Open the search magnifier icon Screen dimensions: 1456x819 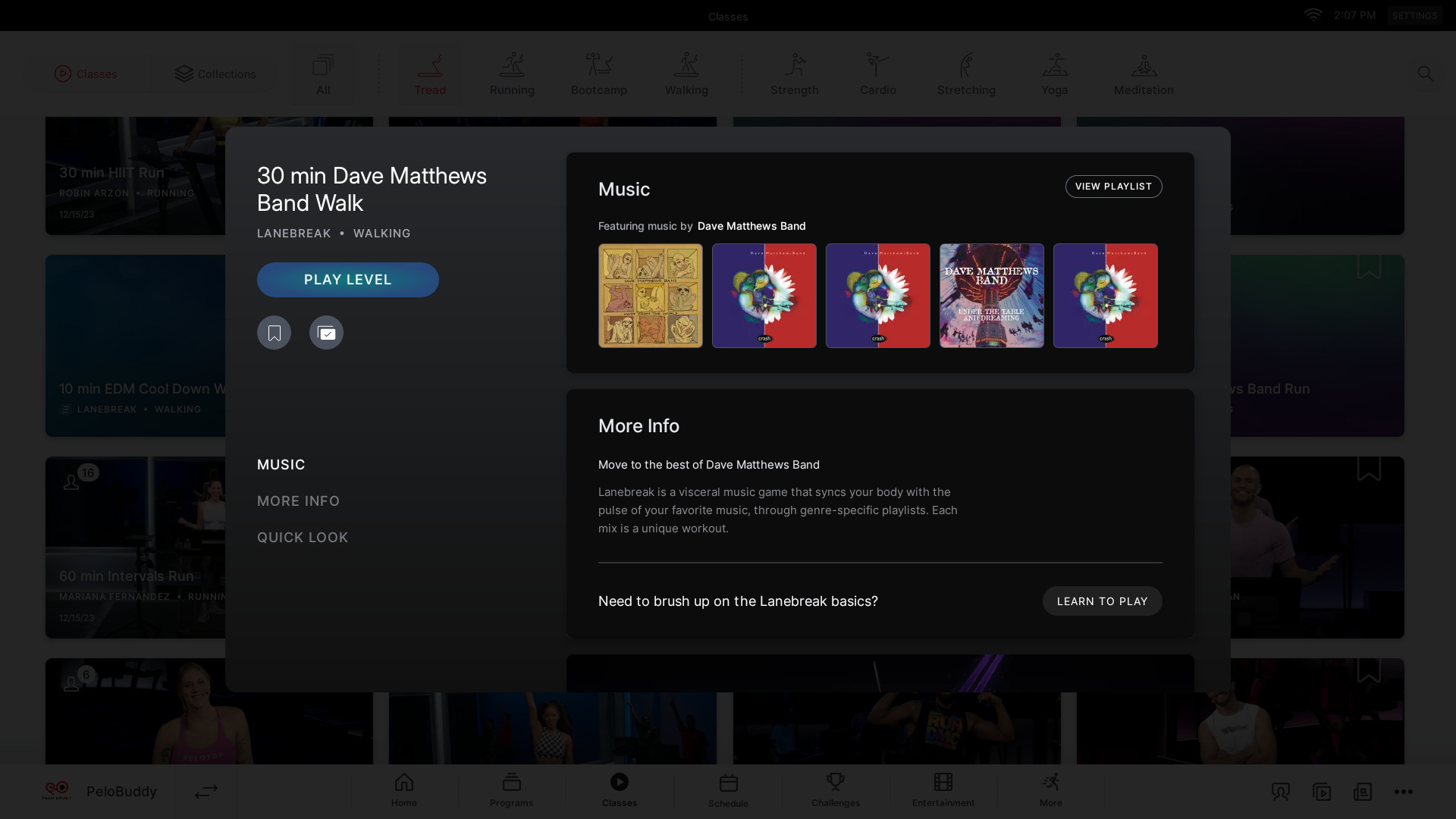coord(1426,74)
